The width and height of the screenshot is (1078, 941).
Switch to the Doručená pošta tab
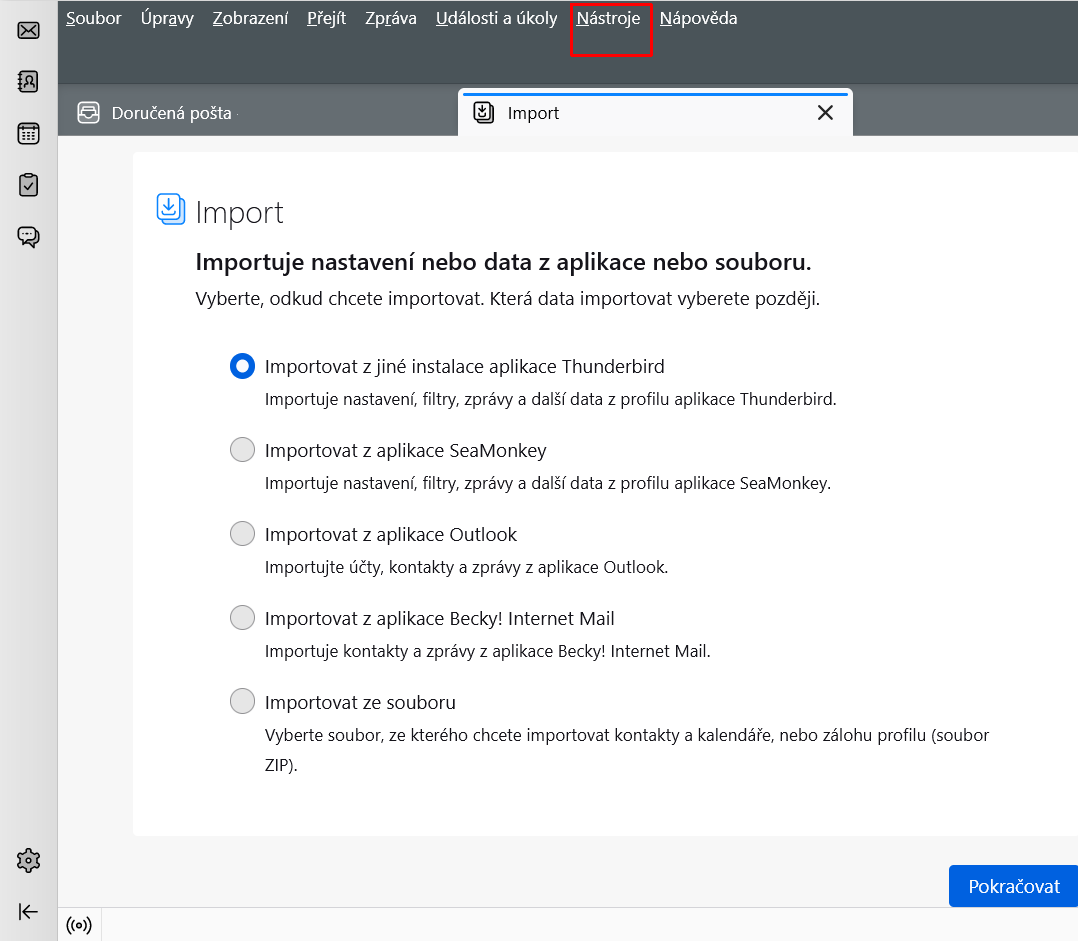click(171, 113)
